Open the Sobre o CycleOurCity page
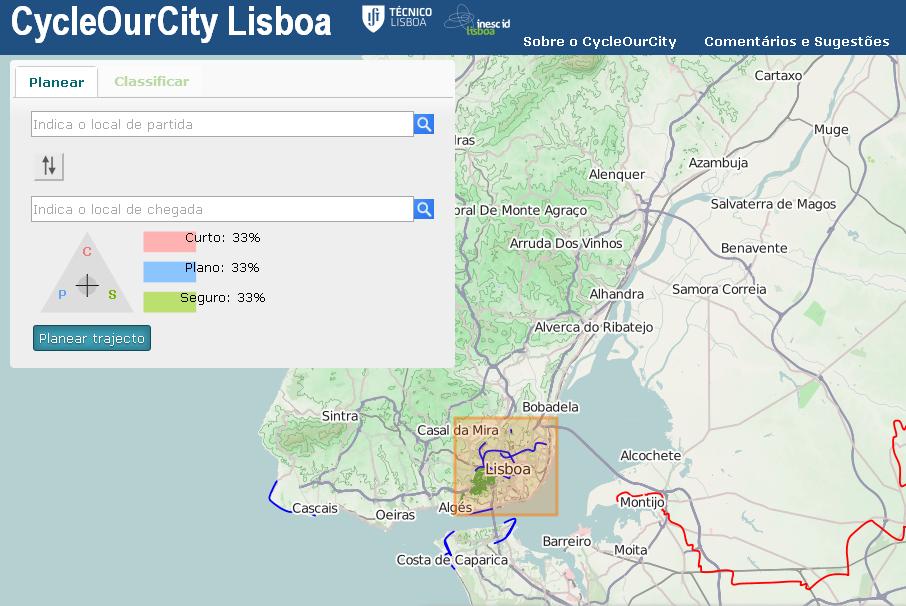 coord(599,41)
